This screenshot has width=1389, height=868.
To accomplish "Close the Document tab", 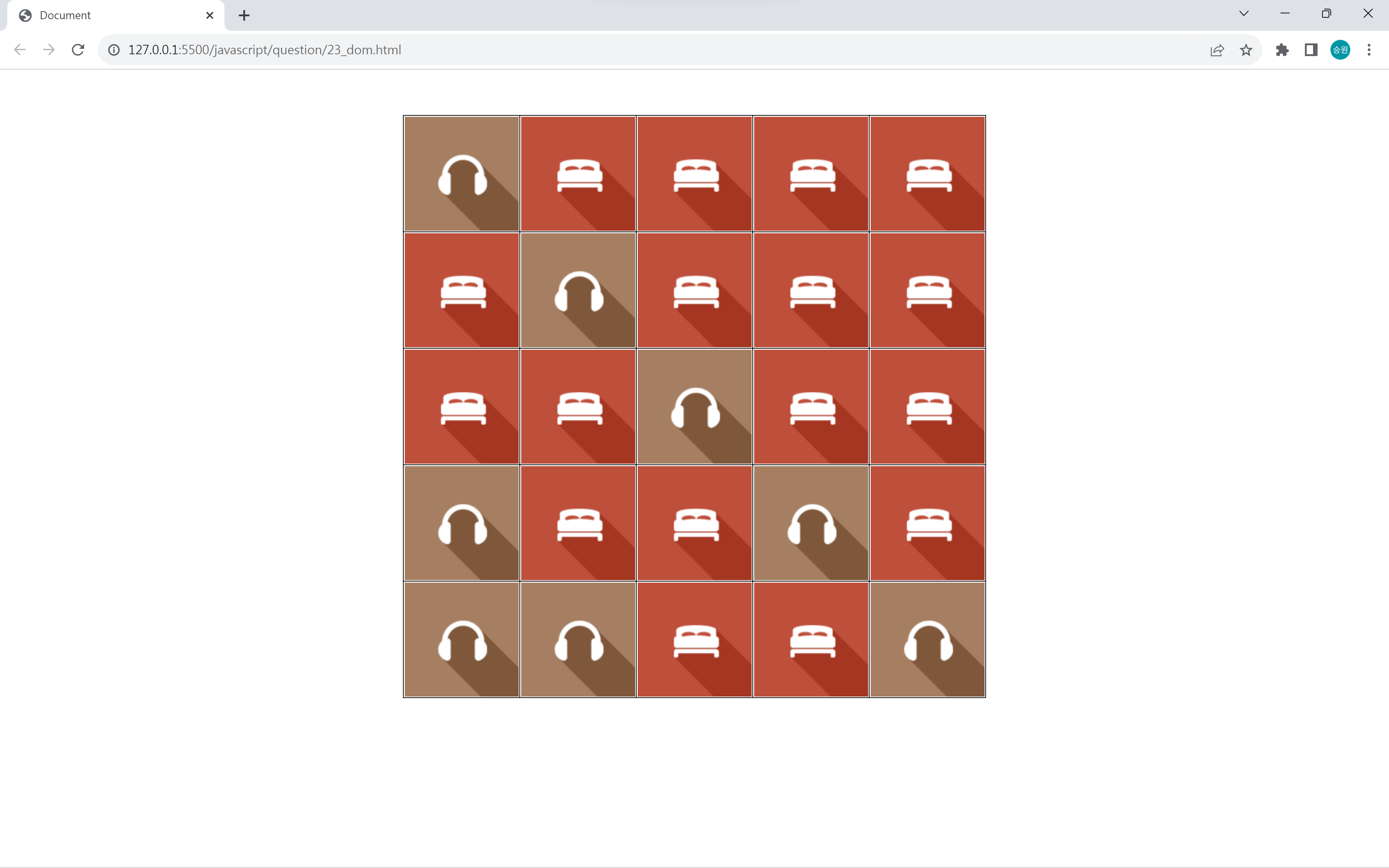I will pyautogui.click(x=209, y=16).
